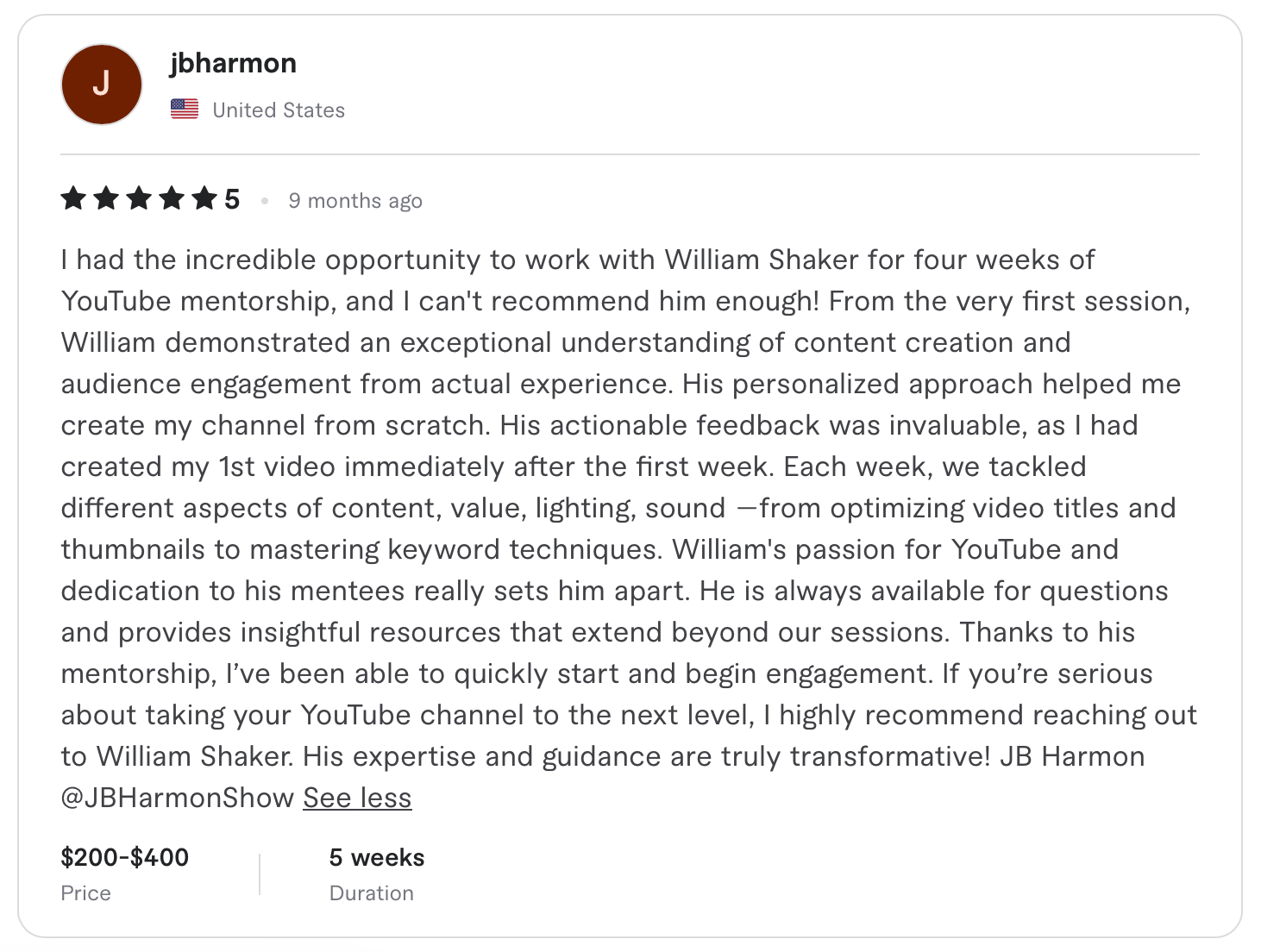This screenshot has width=1261, height=952.
Task: Click the "Price" label
Action: (85, 893)
